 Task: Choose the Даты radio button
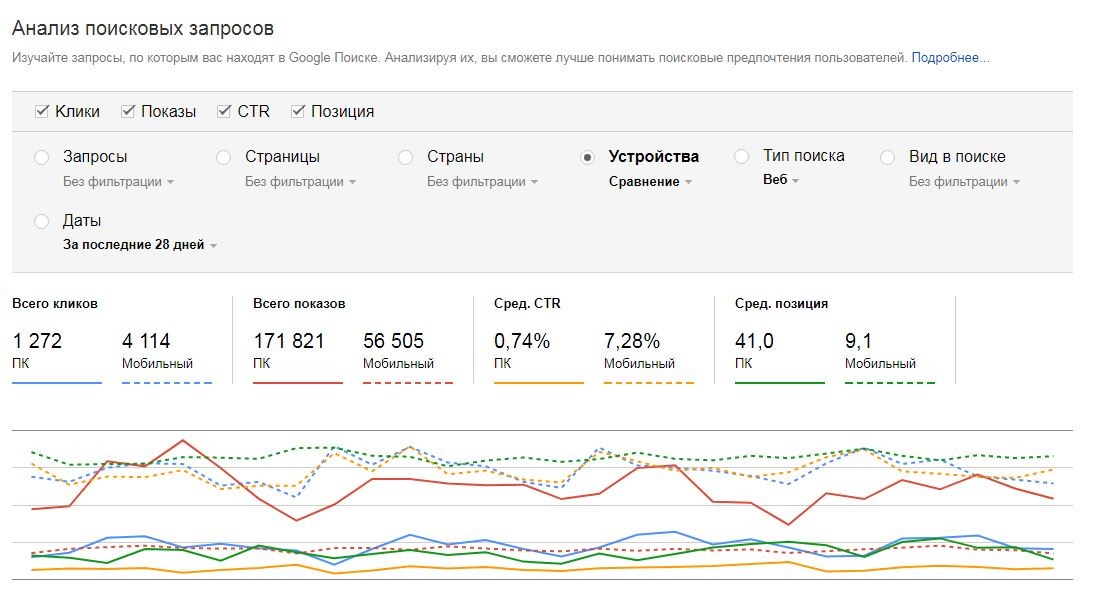point(41,221)
